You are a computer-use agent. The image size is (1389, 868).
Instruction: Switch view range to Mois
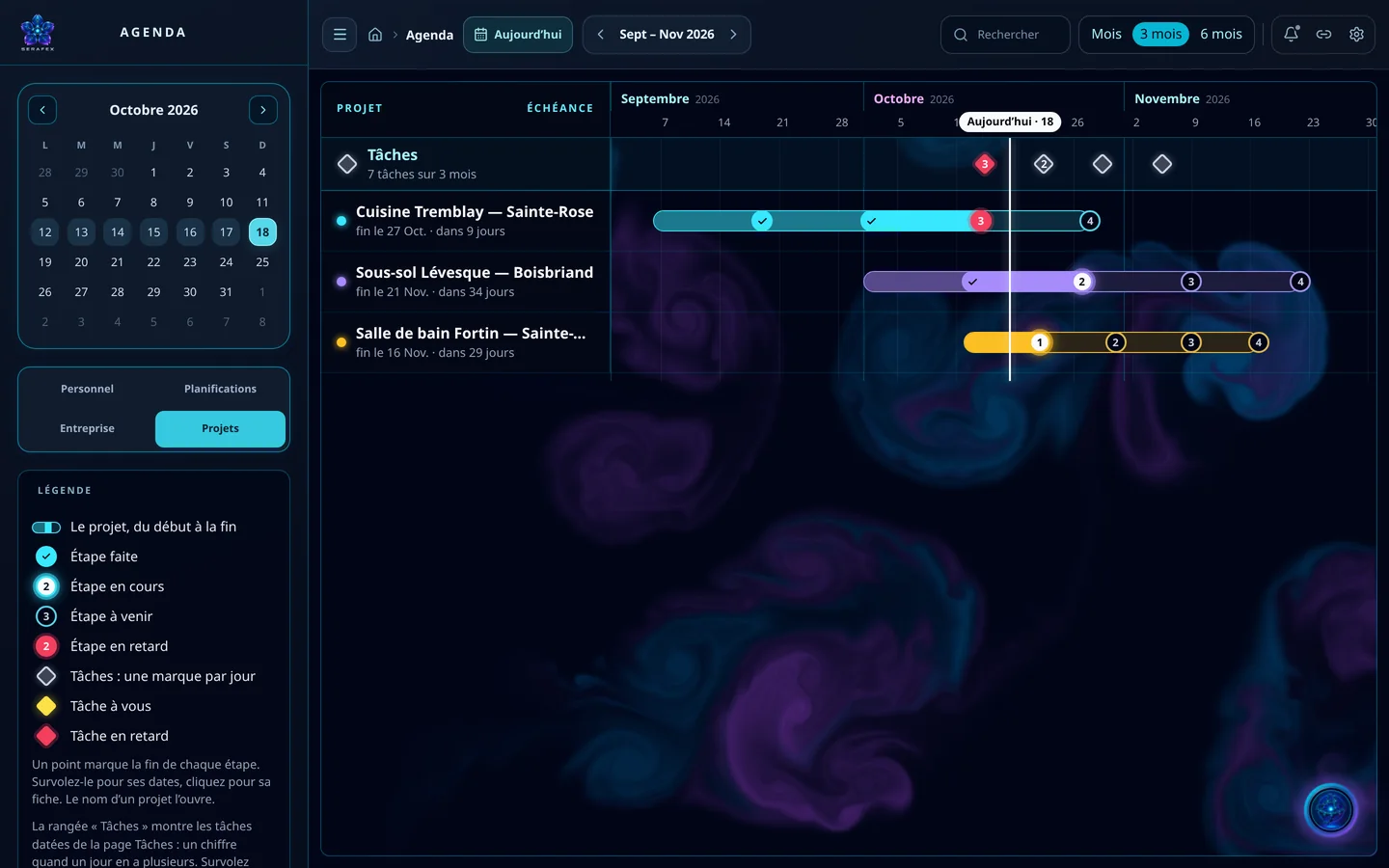pos(1106,34)
